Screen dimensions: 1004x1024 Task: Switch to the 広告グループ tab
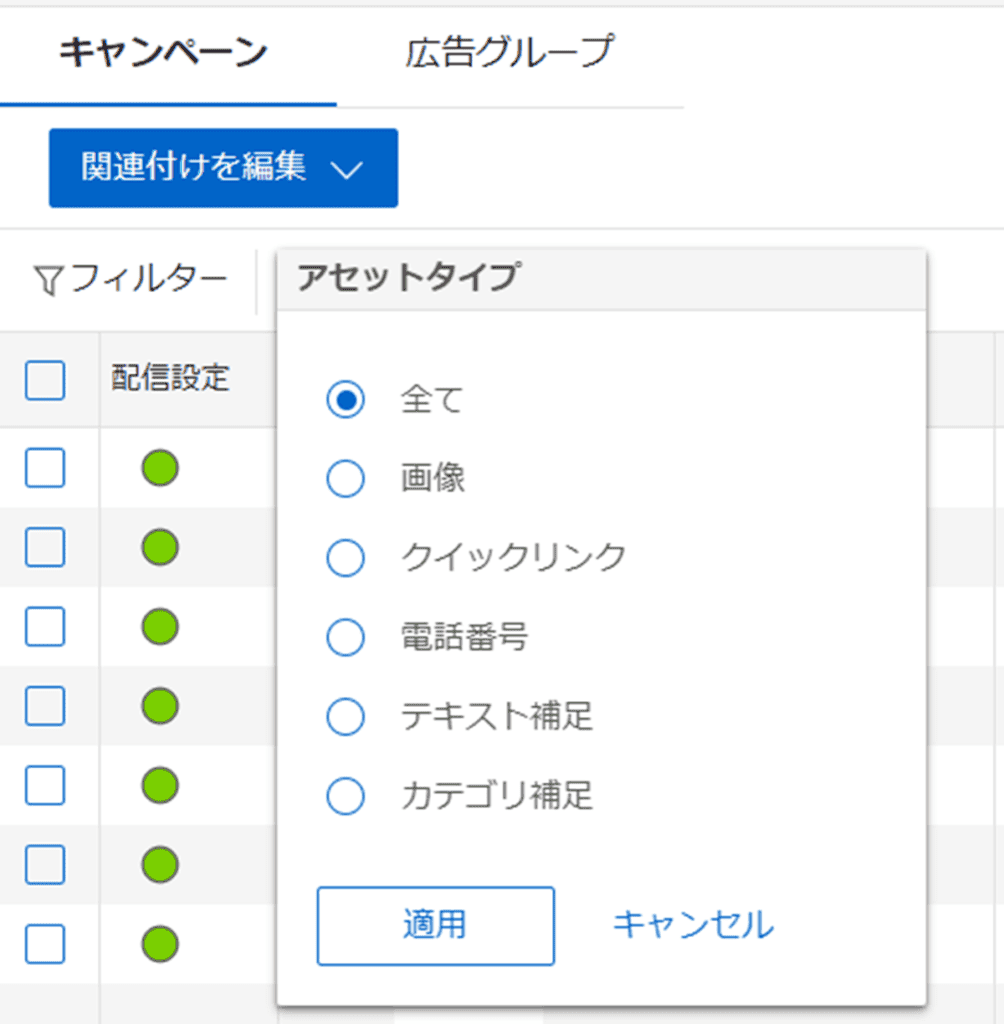510,52
